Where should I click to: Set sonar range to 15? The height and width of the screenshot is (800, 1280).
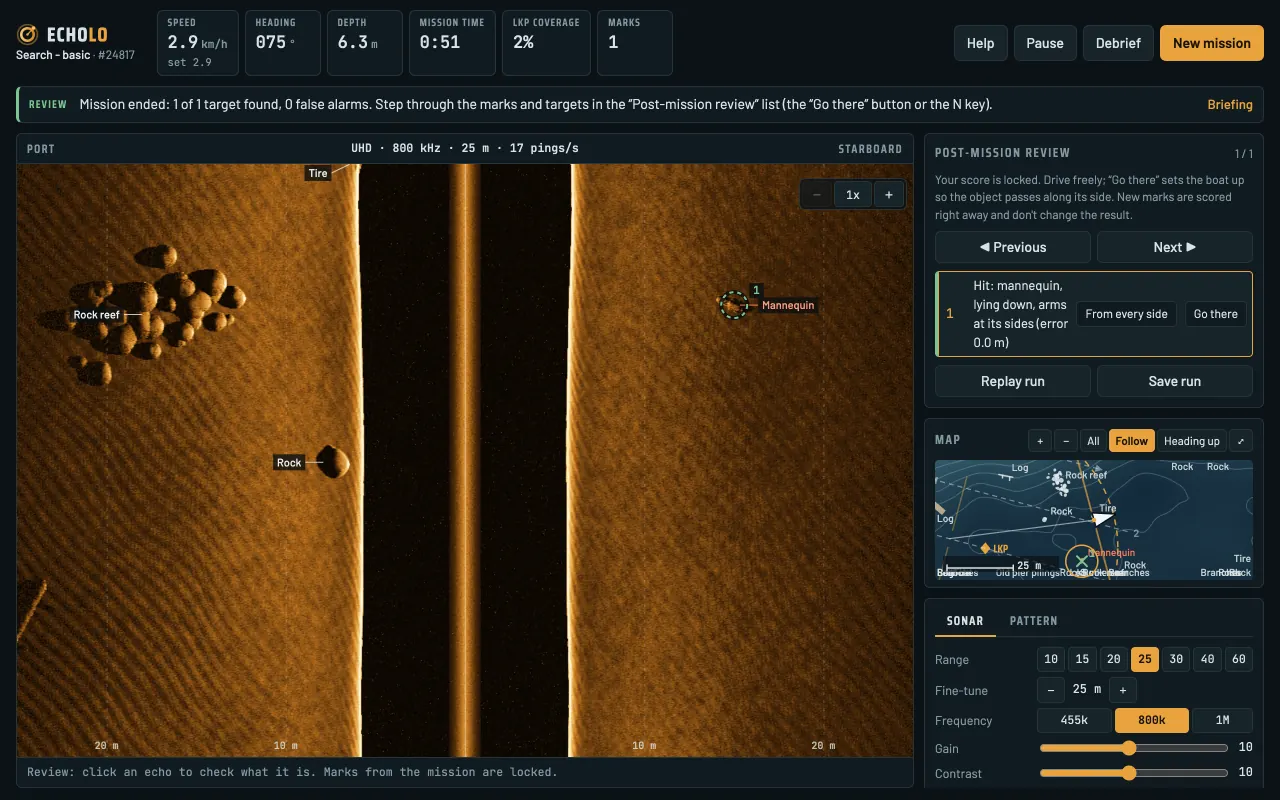pos(1082,659)
